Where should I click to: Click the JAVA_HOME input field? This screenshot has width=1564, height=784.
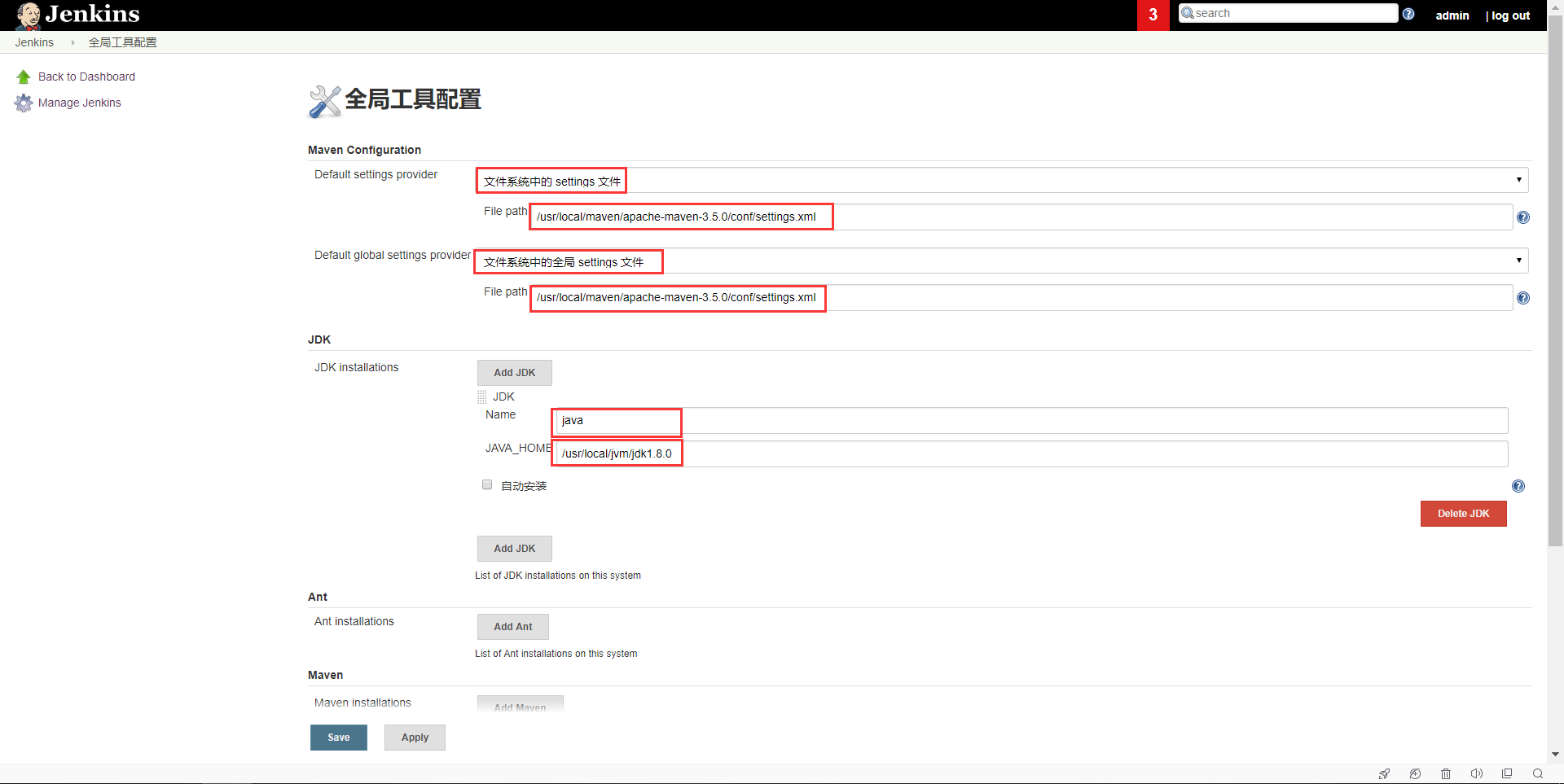pyautogui.click(x=1030, y=453)
